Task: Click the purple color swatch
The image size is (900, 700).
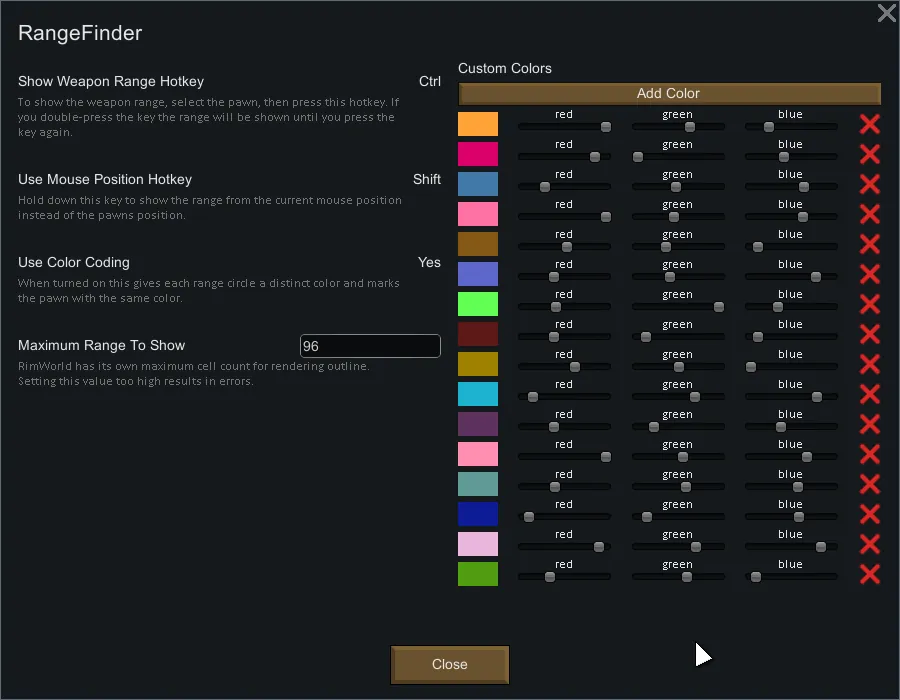Action: tap(478, 424)
